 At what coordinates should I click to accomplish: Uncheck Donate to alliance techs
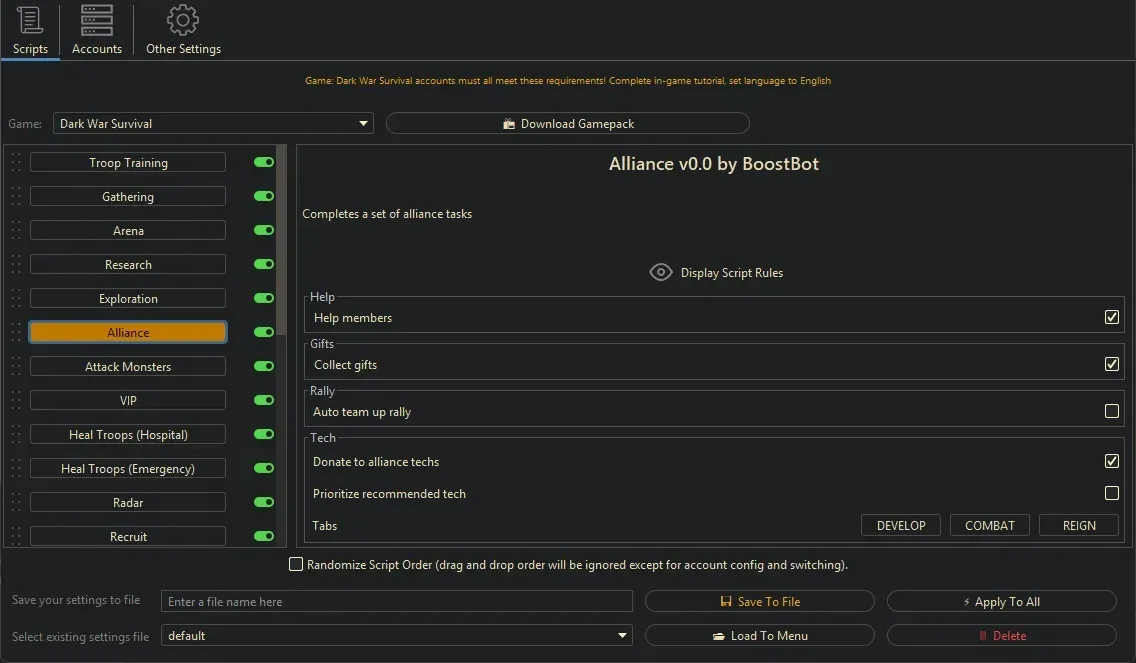[1111, 462]
